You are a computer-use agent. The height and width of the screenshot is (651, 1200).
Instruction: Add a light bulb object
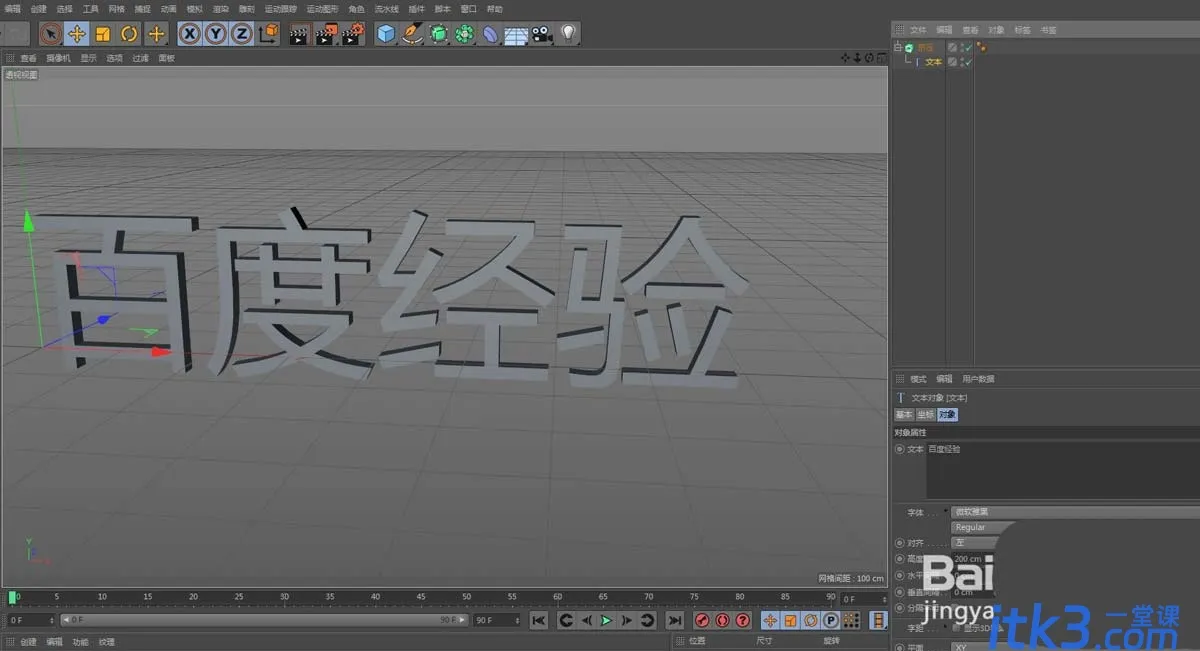click(568, 34)
